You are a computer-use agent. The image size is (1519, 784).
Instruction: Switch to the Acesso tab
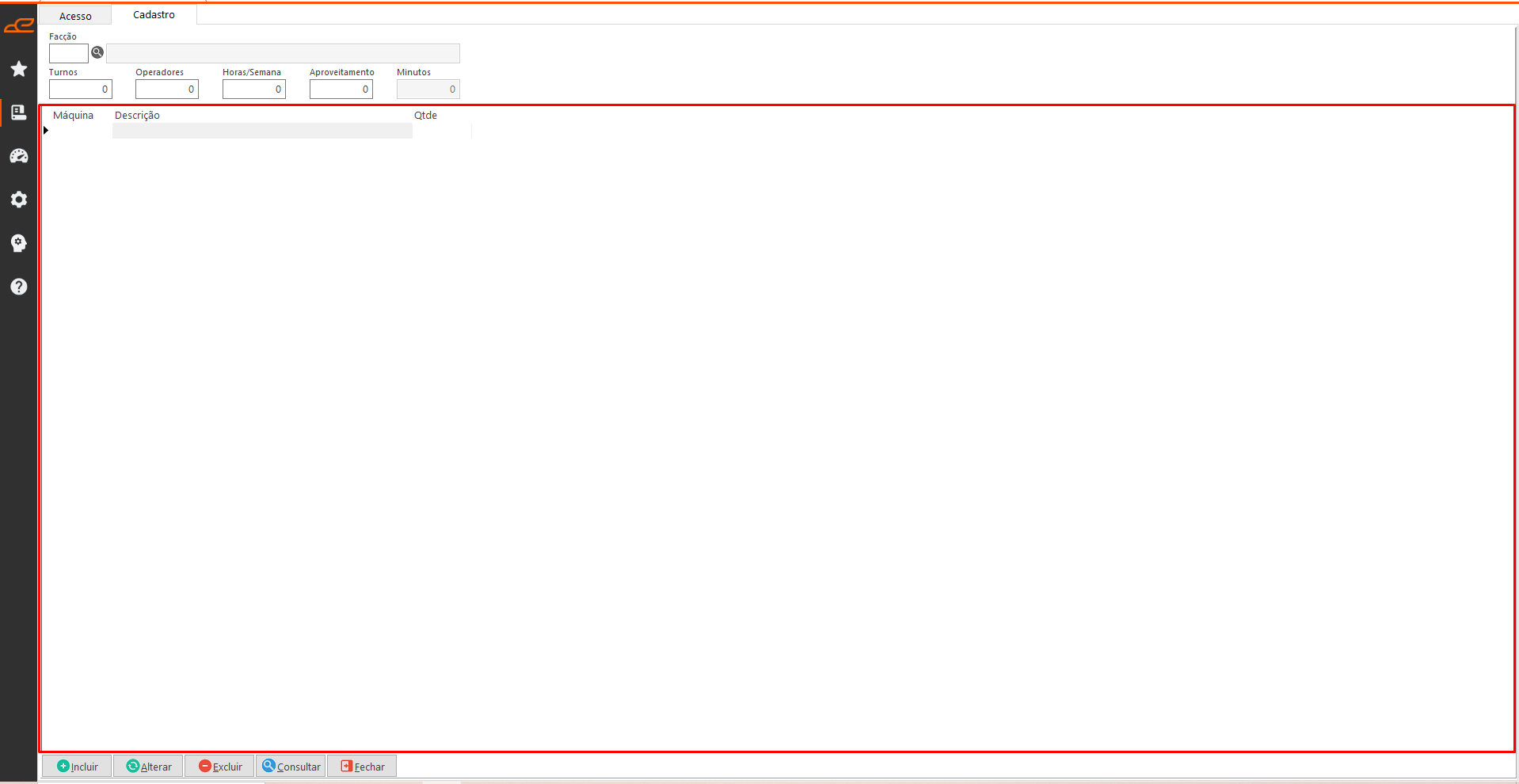click(75, 16)
